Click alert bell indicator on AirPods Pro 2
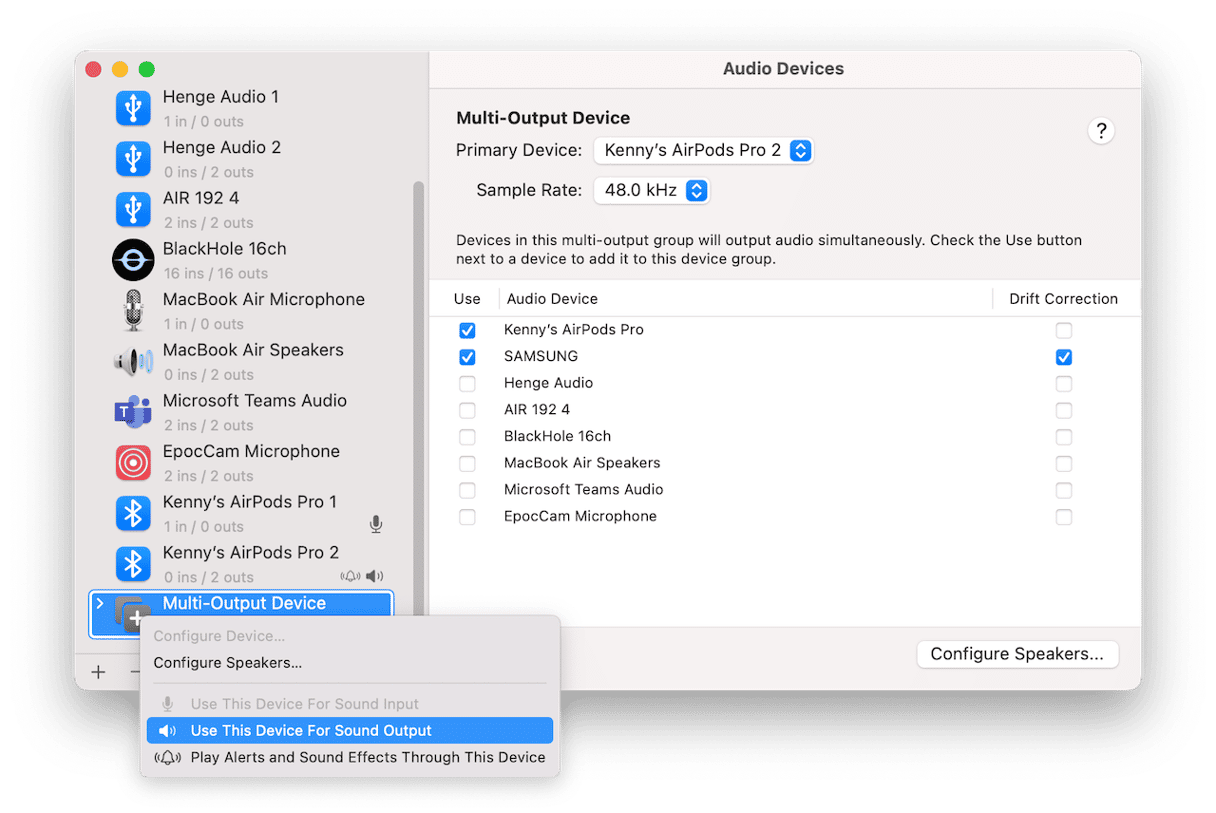The height and width of the screenshot is (813, 1216). tap(351, 576)
